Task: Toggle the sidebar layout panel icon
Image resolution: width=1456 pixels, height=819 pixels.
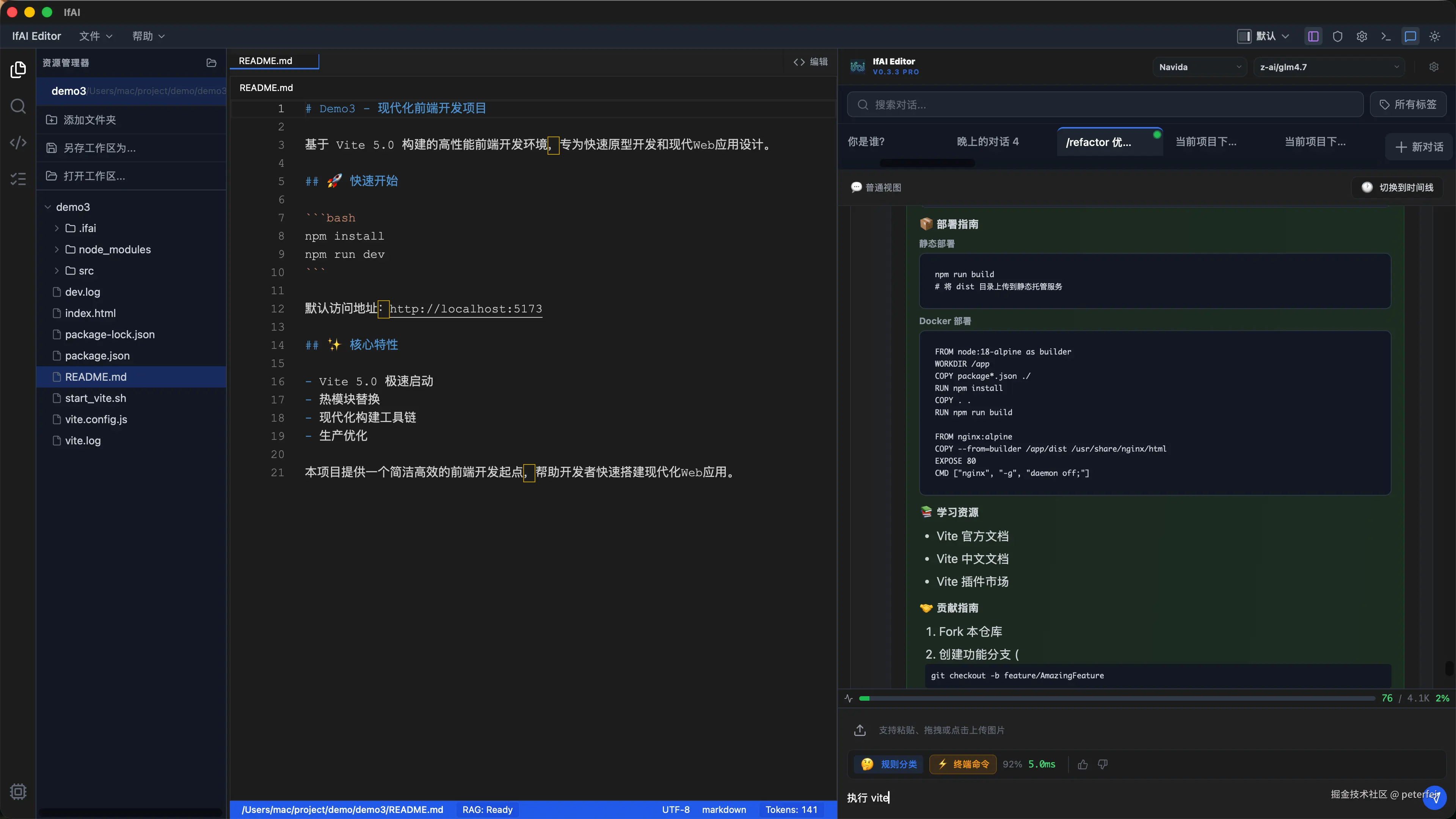Action: (1313, 36)
